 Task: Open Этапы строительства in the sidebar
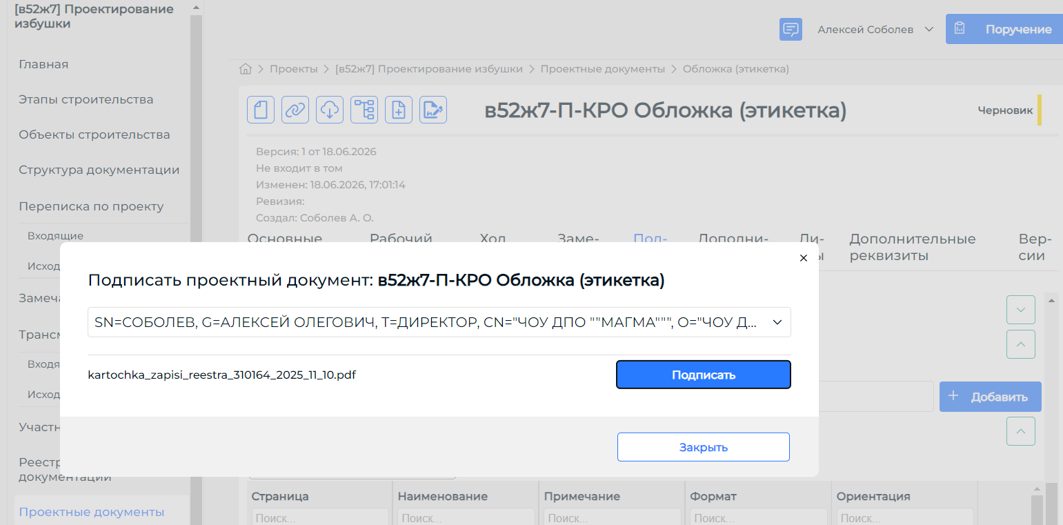(86, 100)
